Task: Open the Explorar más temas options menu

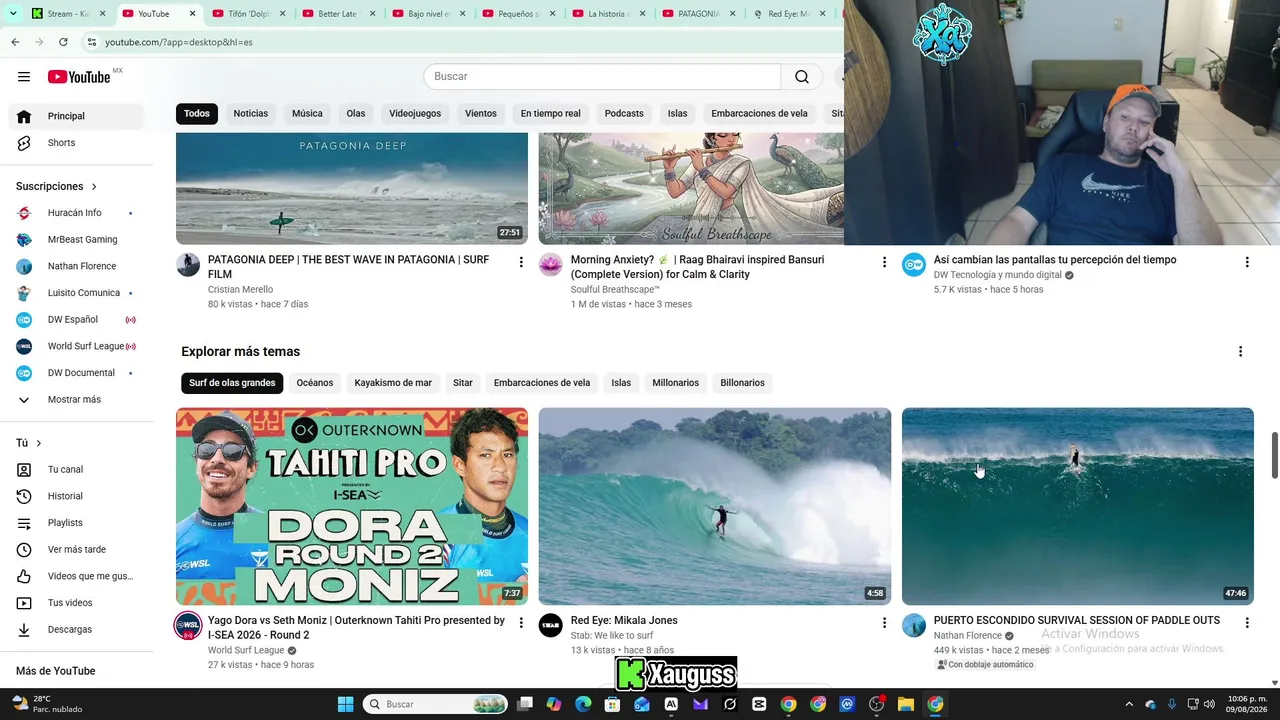Action: (1240, 352)
